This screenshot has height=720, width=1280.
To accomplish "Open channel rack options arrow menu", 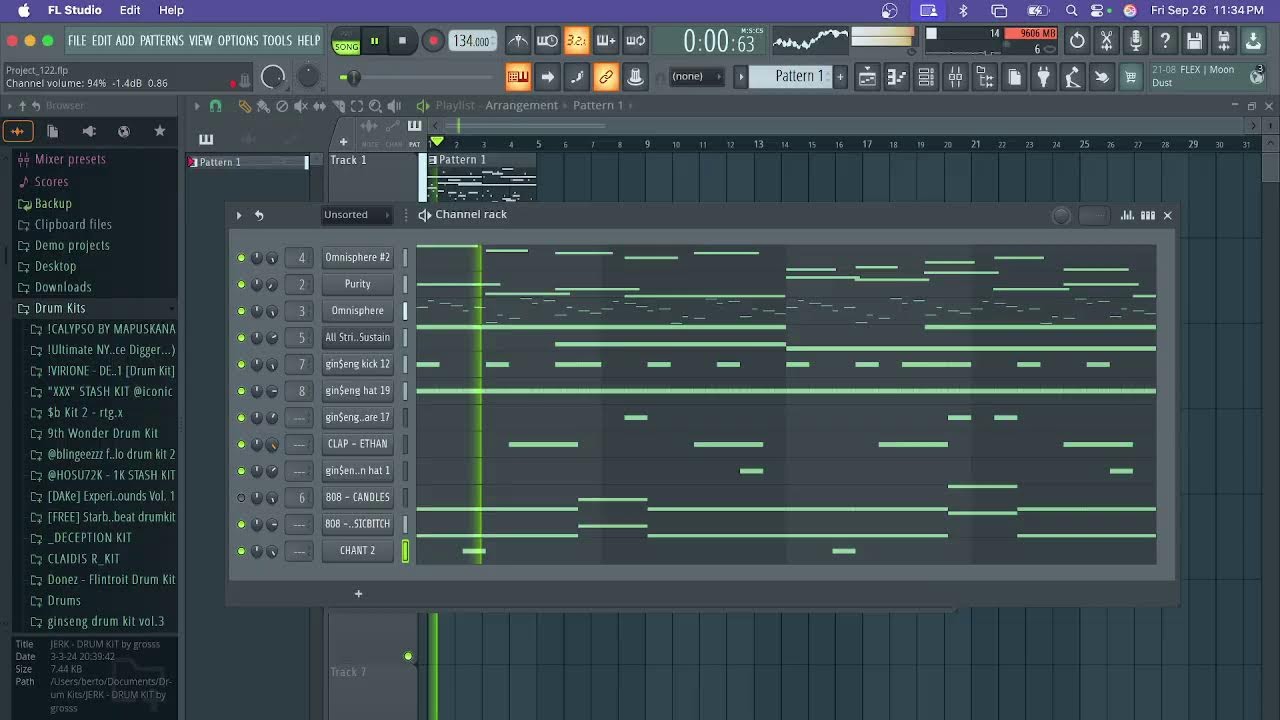I will [239, 215].
